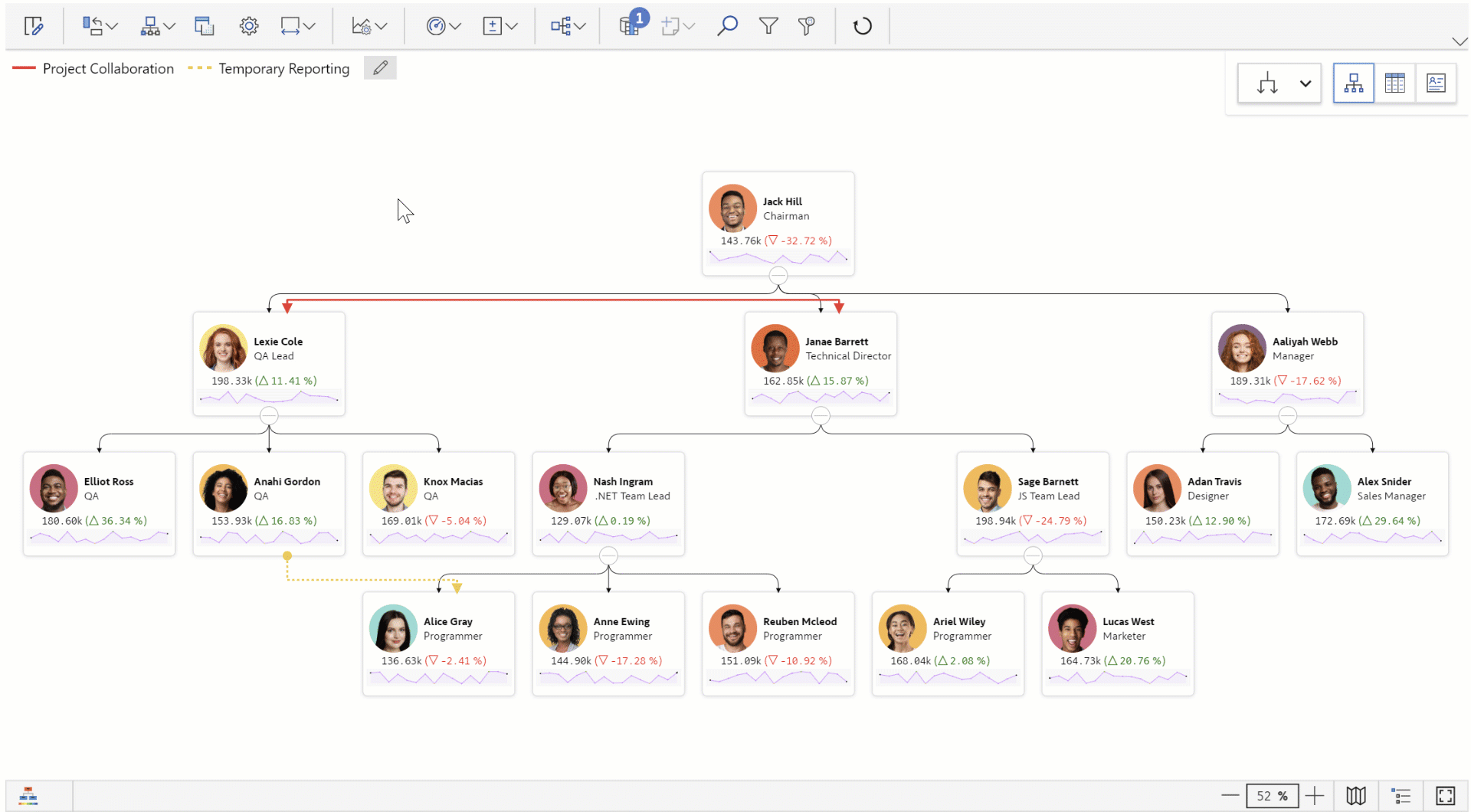1471x812 pixels.
Task: Switch to table grid view
Action: [x=1394, y=83]
